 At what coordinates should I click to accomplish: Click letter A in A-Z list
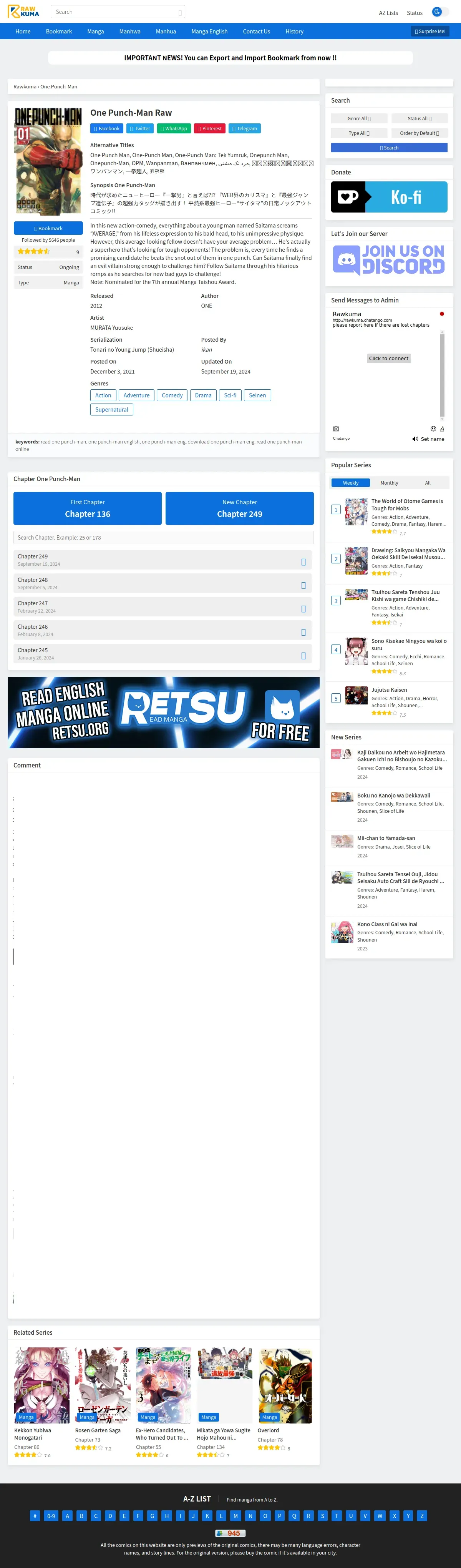[68, 1516]
